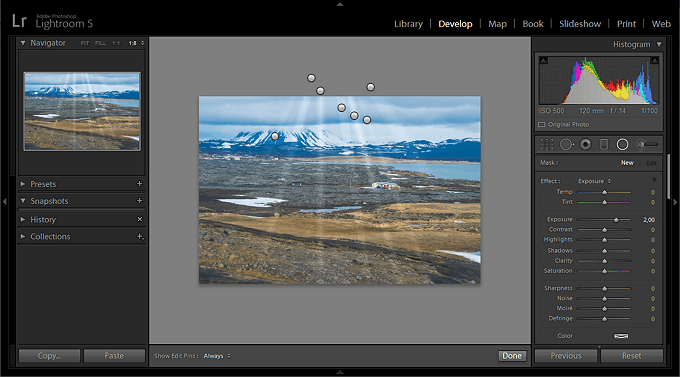Click New mask option
This screenshot has height=377, width=680.
point(627,163)
